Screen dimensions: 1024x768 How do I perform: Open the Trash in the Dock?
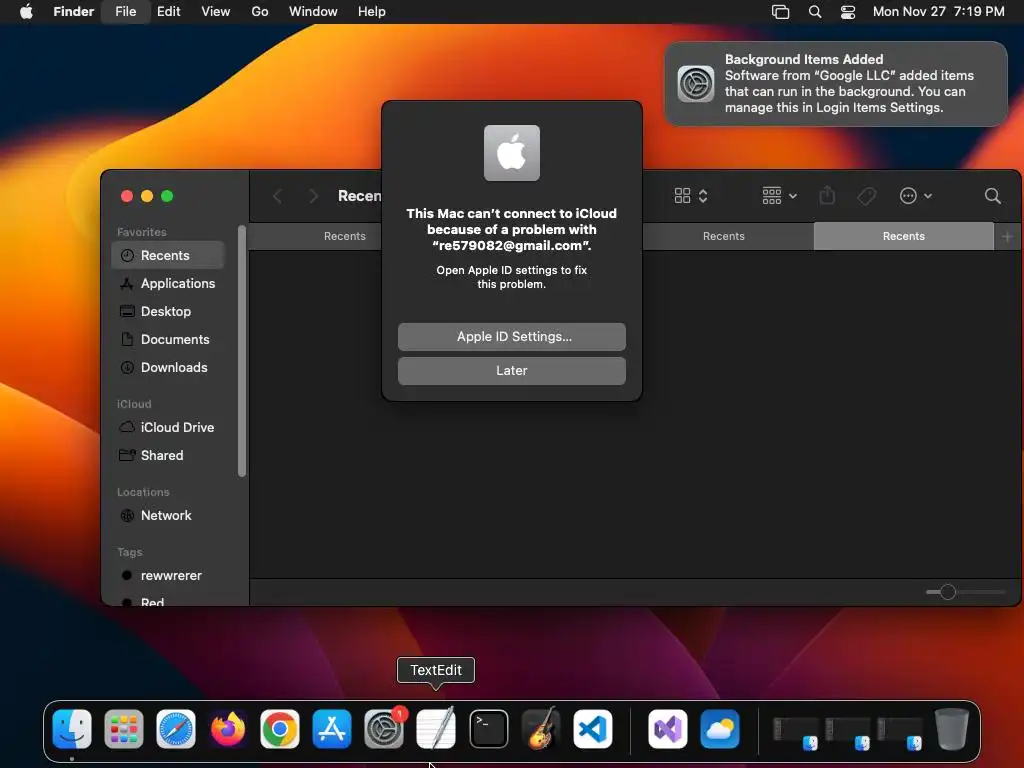(952, 728)
